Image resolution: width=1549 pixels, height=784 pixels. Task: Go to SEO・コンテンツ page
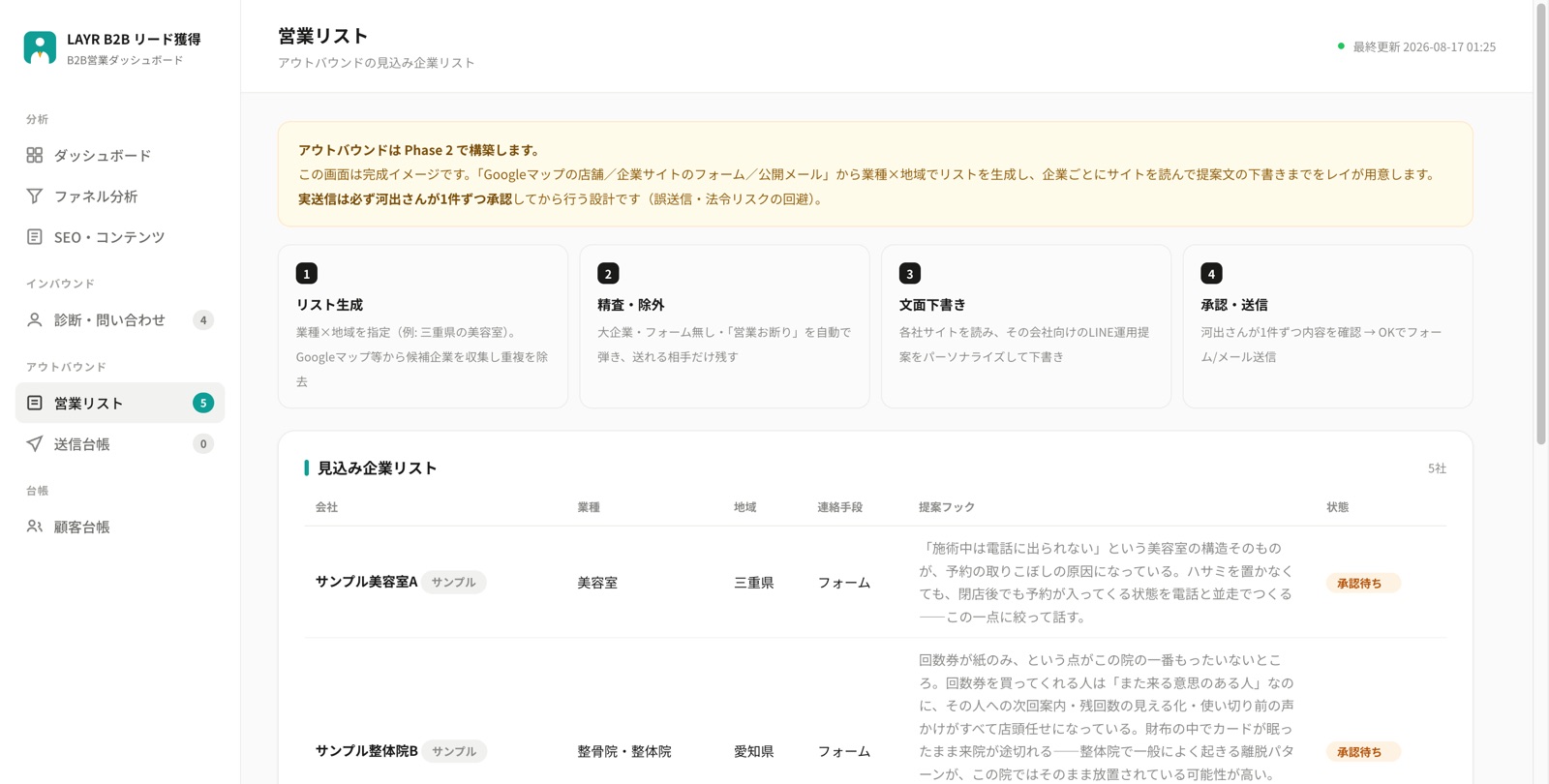tap(120, 236)
